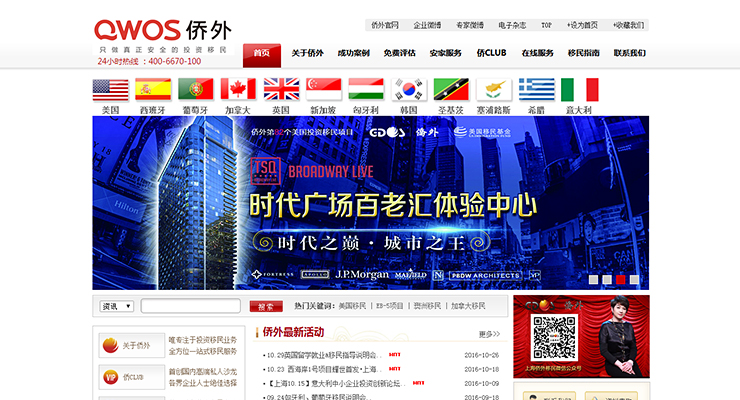Choose the Canada maple leaf flag
This screenshot has width=740, height=400.
tap(238, 90)
